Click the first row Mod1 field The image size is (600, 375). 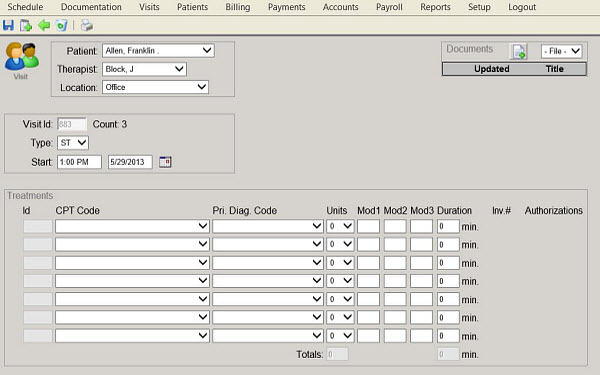(x=368, y=226)
